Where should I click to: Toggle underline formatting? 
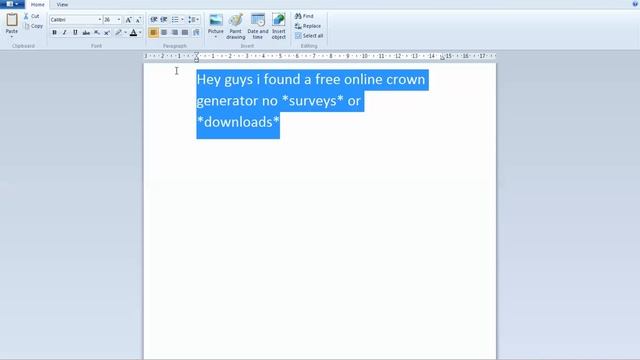tap(75, 32)
